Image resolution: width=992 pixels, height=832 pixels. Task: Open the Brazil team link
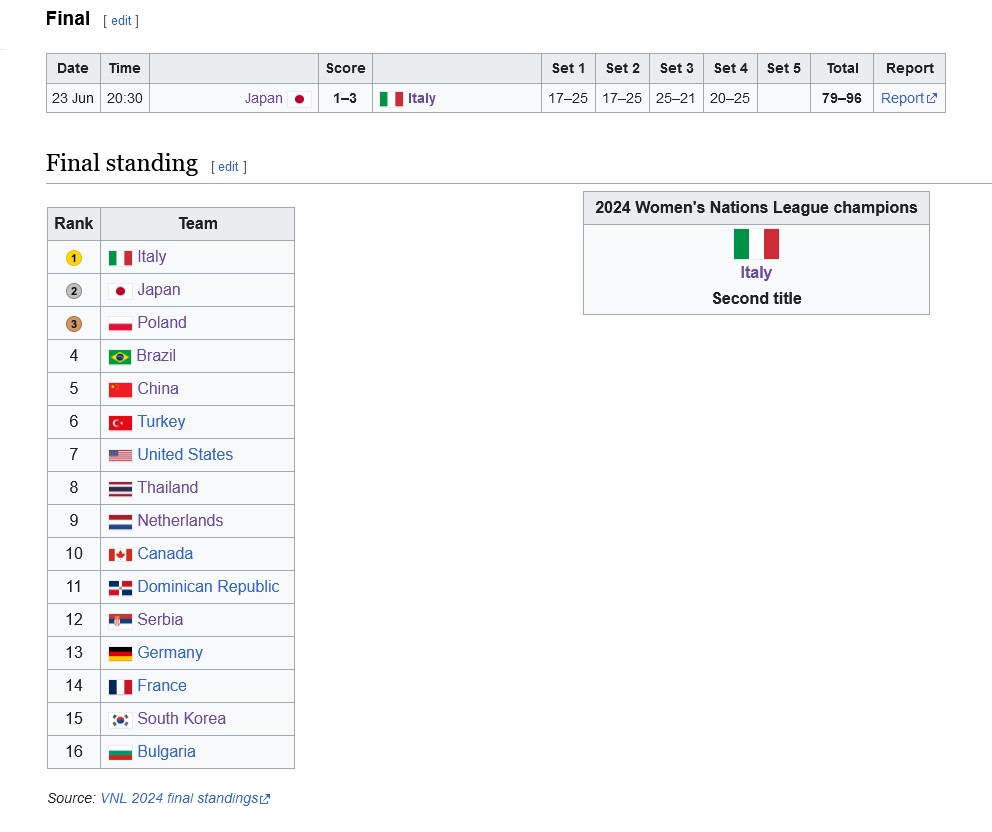[156, 355]
